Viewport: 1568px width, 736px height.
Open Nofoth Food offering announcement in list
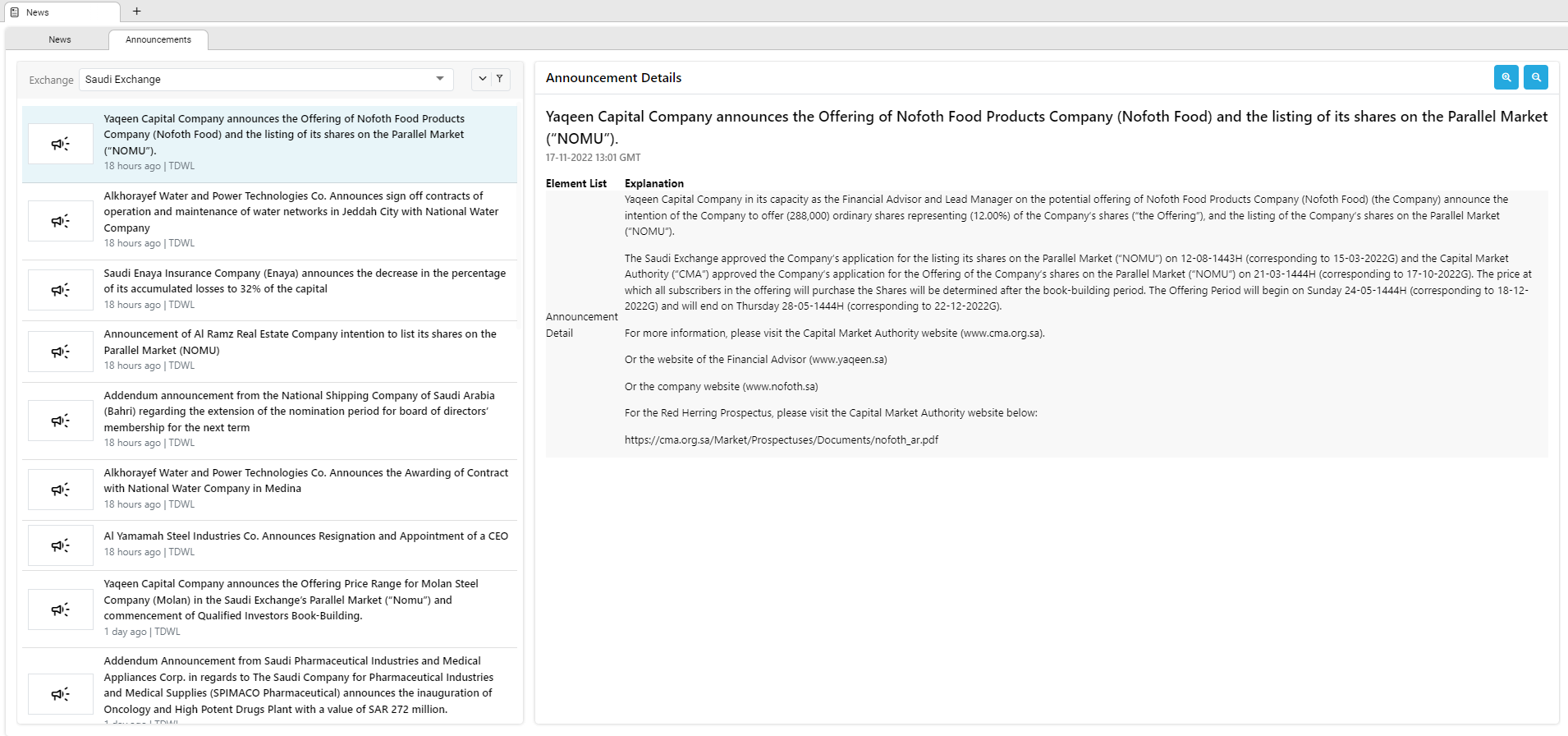coord(269,144)
